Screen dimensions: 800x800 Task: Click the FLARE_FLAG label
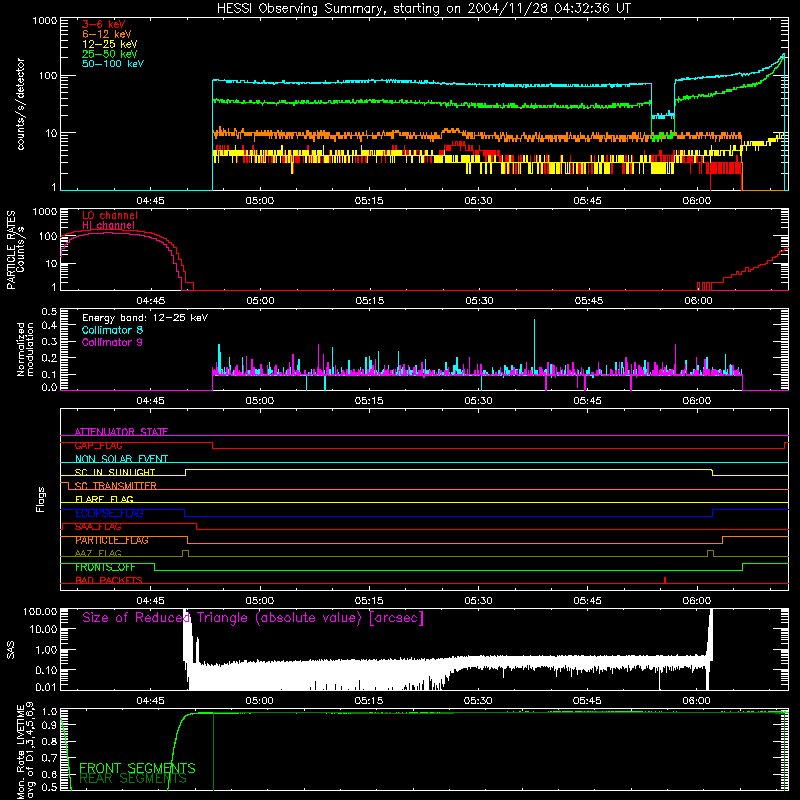(x=104, y=499)
